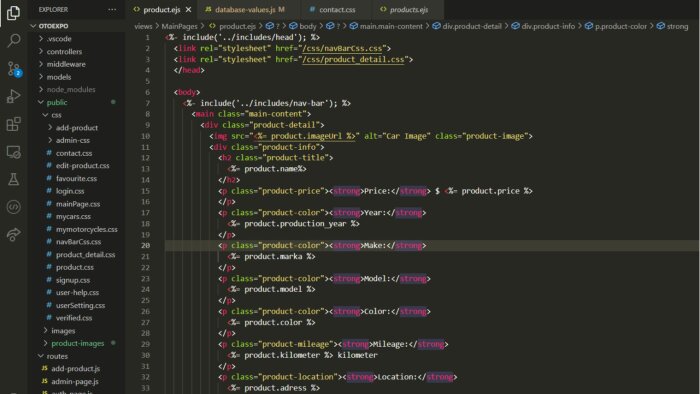This screenshot has height=394, width=700.
Task: Open the Source Control view
Action: pos(13,69)
